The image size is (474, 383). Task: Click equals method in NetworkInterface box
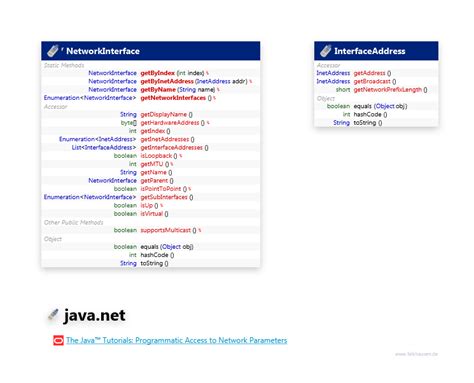pos(149,247)
